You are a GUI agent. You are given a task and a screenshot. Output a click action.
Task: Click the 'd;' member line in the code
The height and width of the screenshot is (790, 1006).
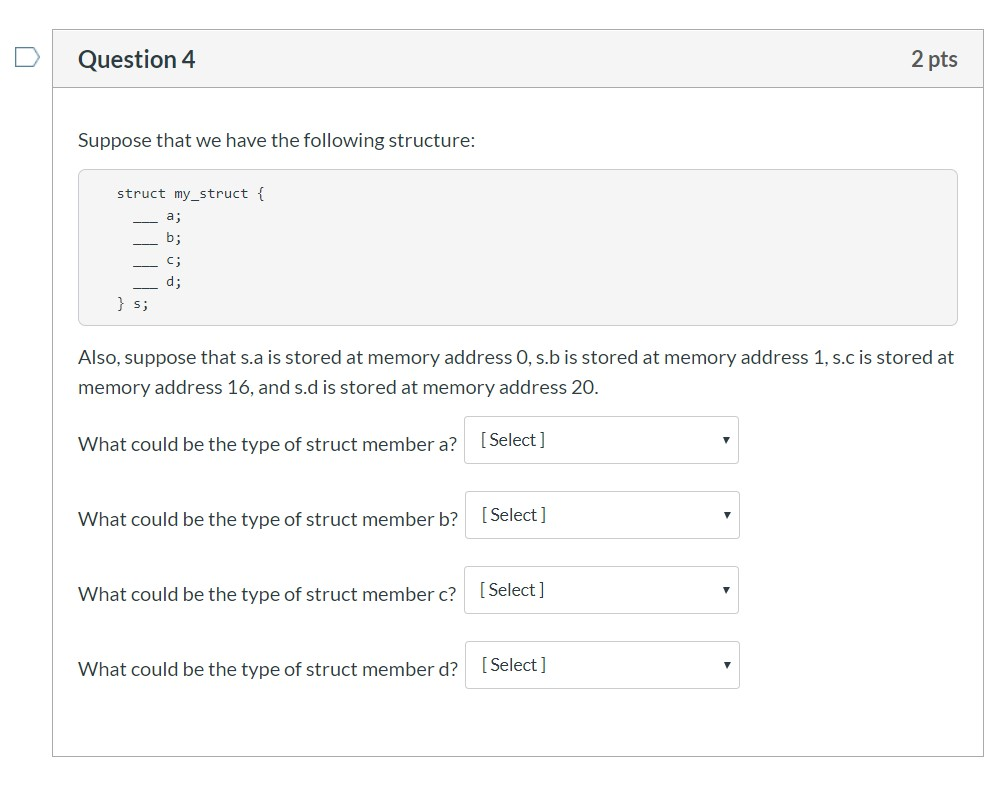(x=157, y=282)
